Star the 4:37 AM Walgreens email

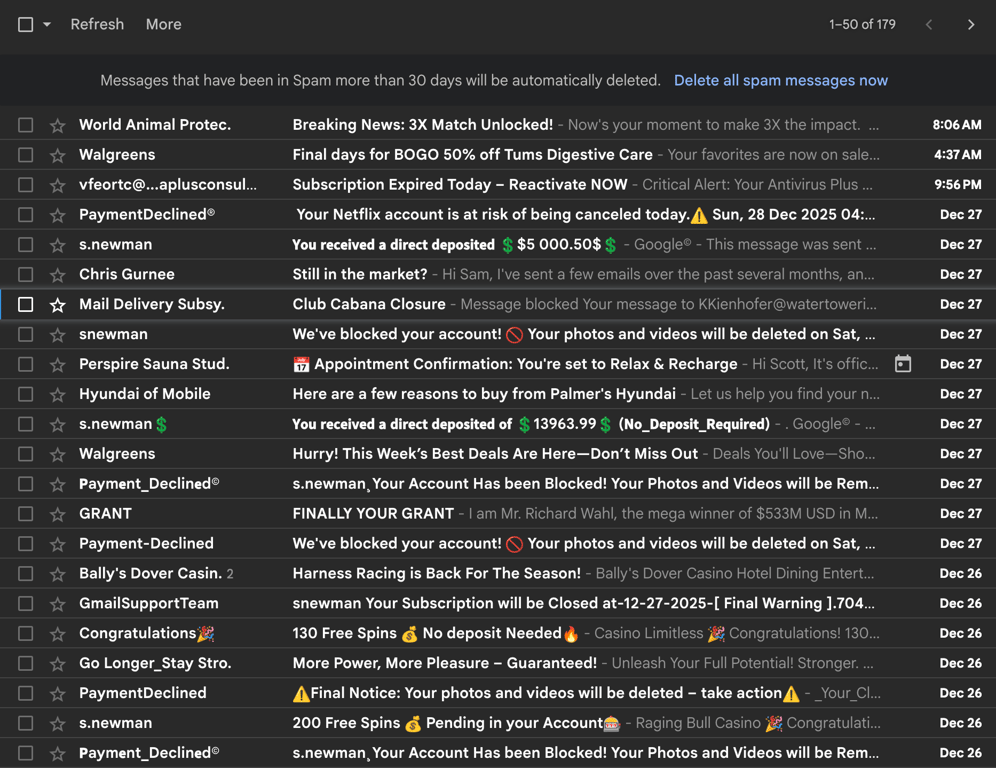pos(58,155)
